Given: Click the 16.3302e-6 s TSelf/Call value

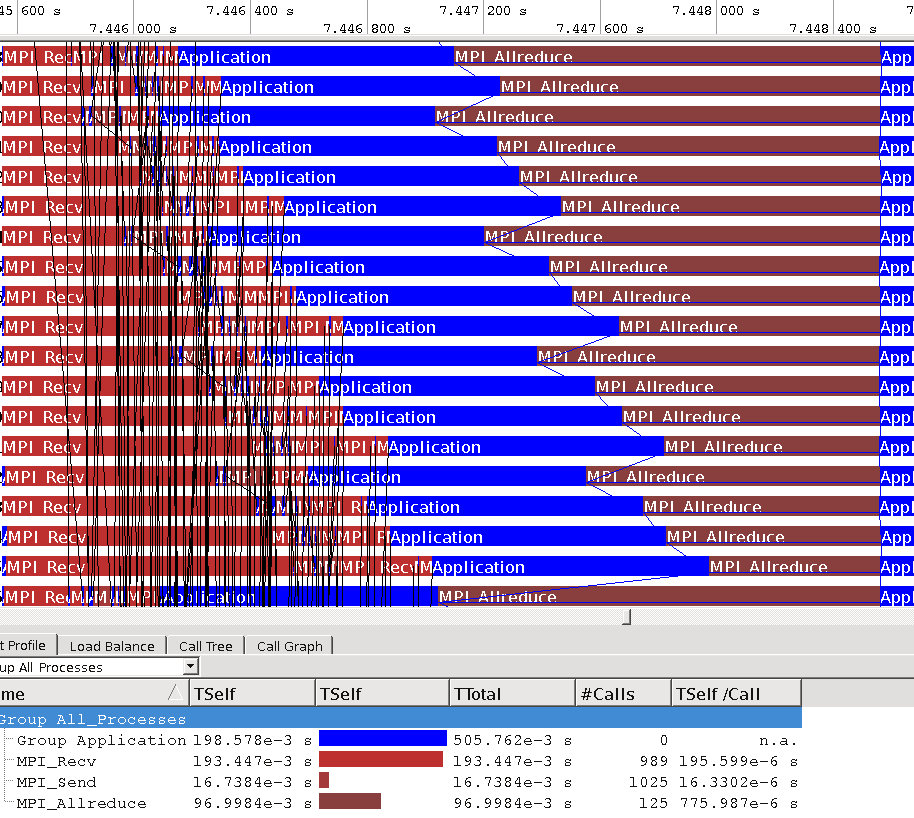Looking at the screenshot, I should click(x=738, y=782).
